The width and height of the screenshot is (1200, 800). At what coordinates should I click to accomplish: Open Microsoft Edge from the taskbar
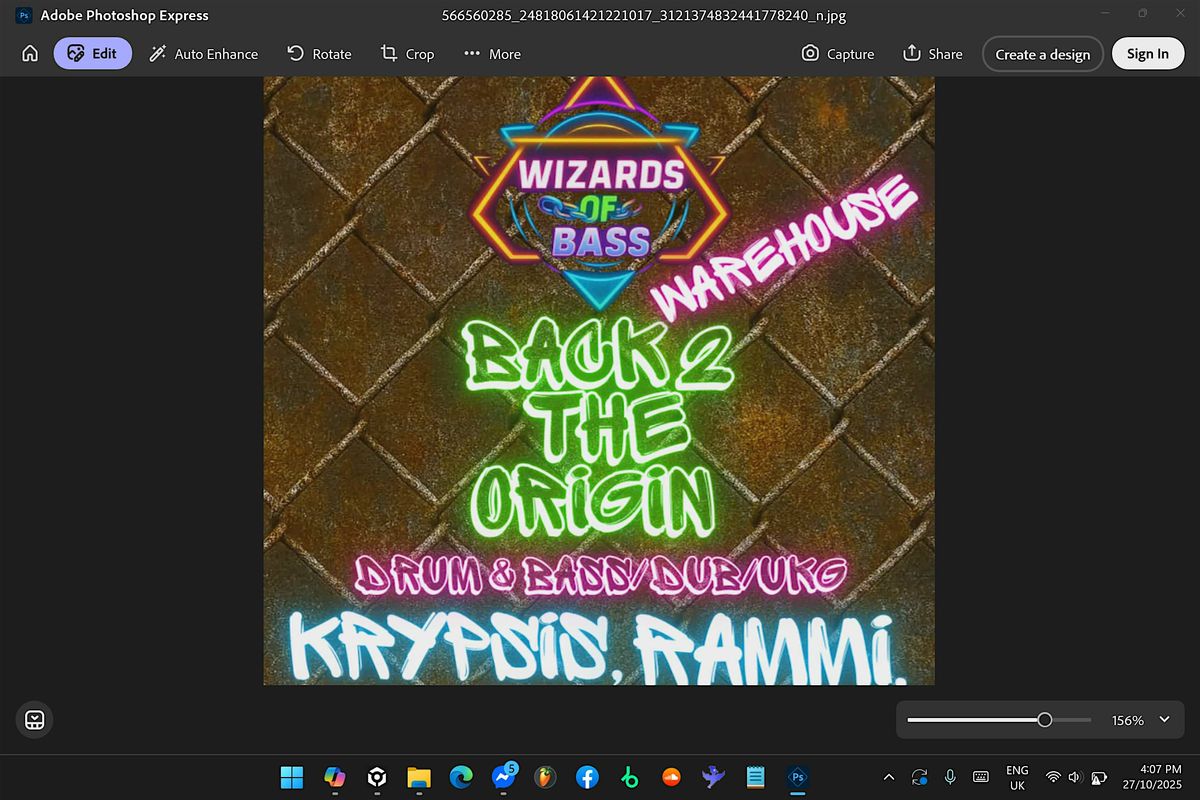pyautogui.click(x=460, y=777)
